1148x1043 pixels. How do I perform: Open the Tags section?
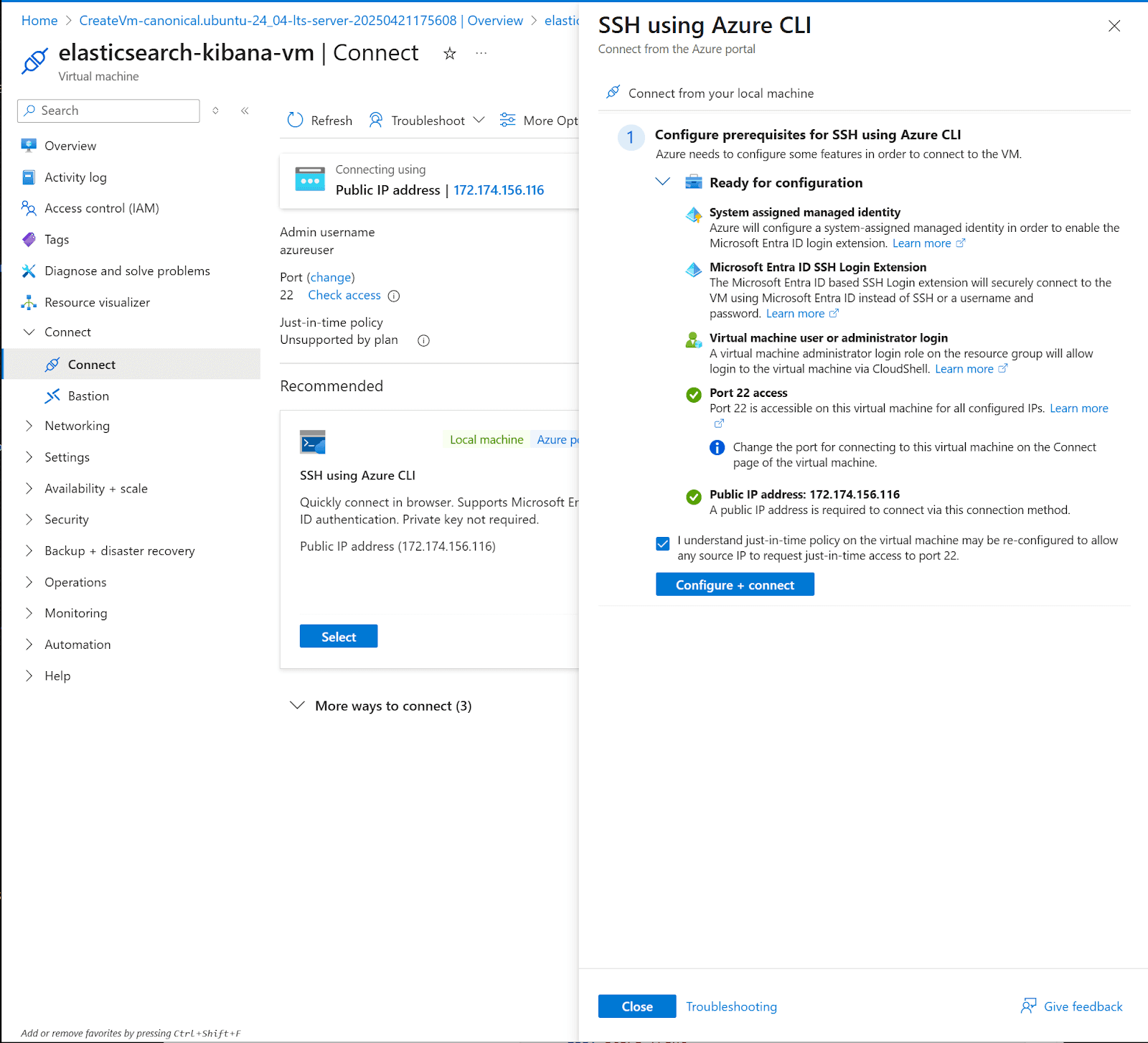[56, 239]
